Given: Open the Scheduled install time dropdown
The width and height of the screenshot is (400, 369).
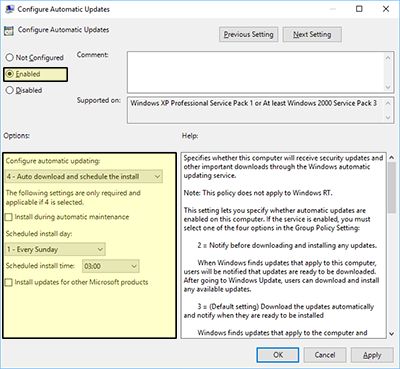Looking at the screenshot, I should click(x=111, y=266).
